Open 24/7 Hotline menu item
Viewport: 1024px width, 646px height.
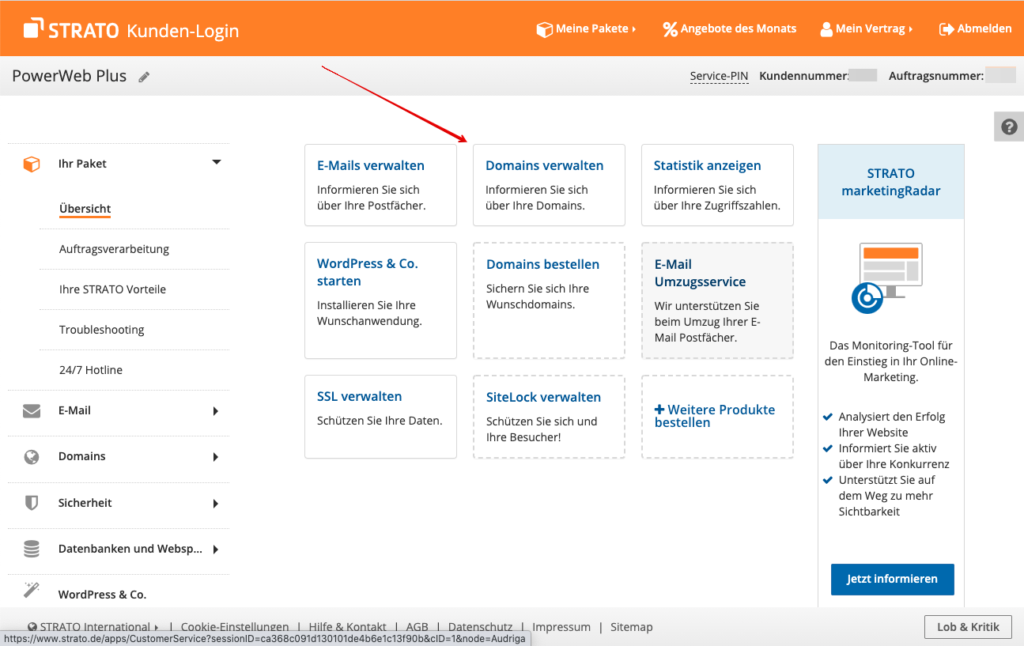pyautogui.click(x=91, y=370)
